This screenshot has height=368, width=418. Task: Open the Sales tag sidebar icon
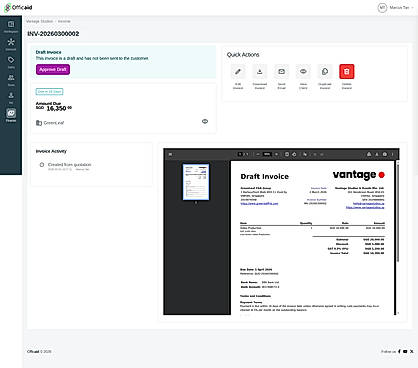pos(11,62)
